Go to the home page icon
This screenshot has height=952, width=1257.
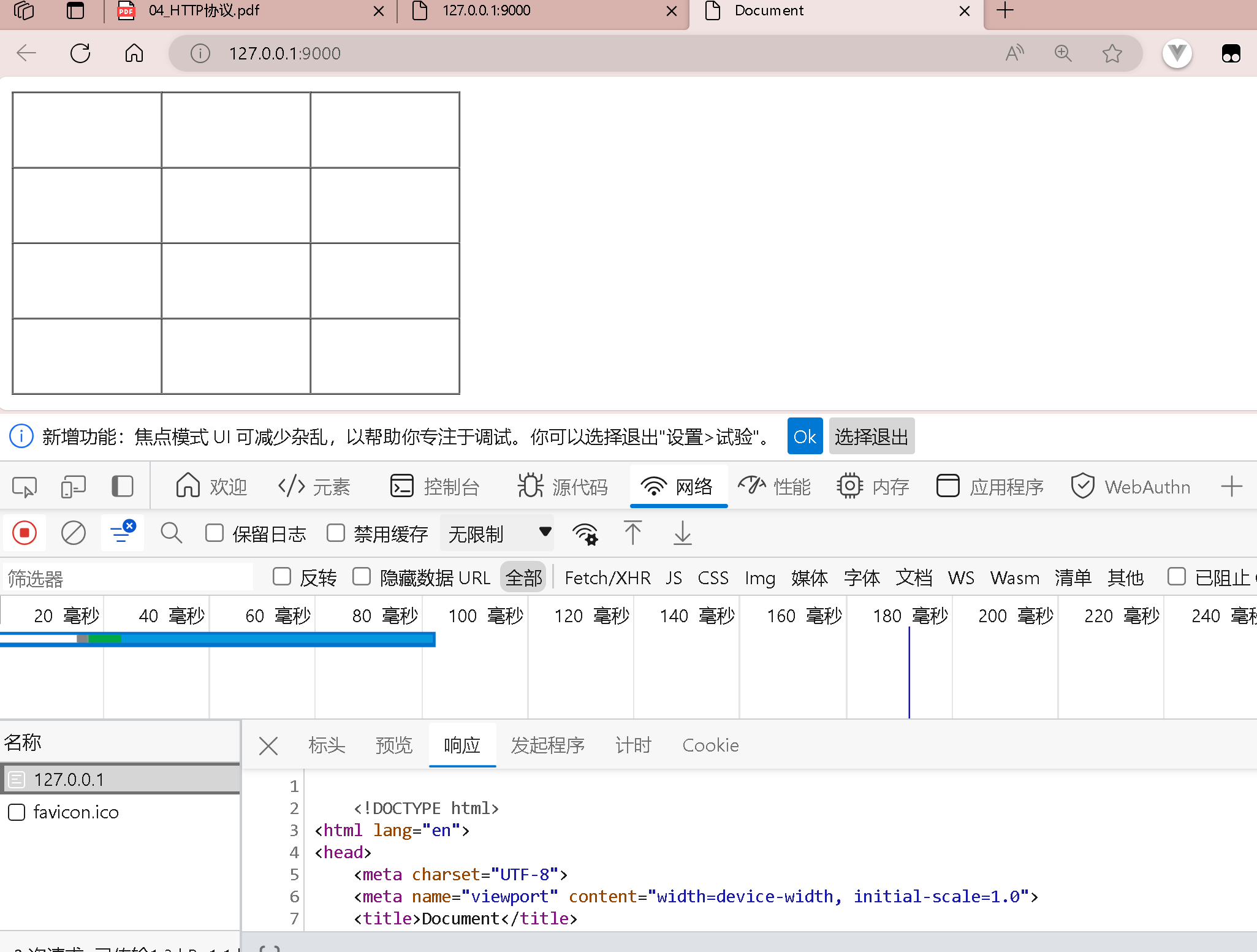click(x=134, y=53)
